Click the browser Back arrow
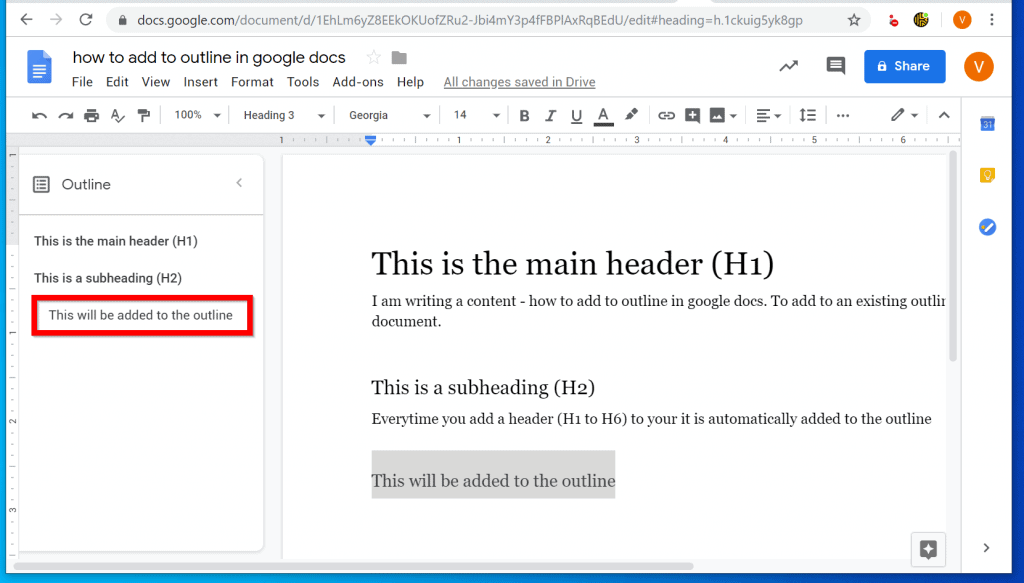The width and height of the screenshot is (1024, 583). click(26, 20)
